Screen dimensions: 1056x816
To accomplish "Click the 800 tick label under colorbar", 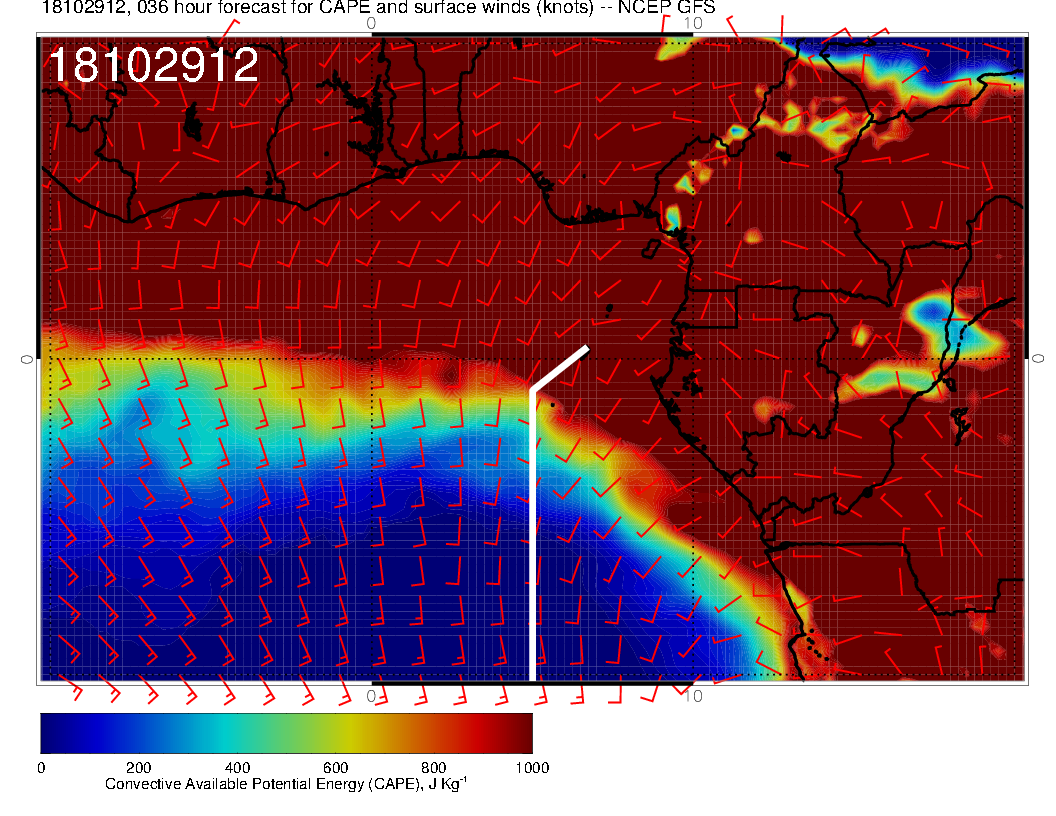I will tap(434, 768).
